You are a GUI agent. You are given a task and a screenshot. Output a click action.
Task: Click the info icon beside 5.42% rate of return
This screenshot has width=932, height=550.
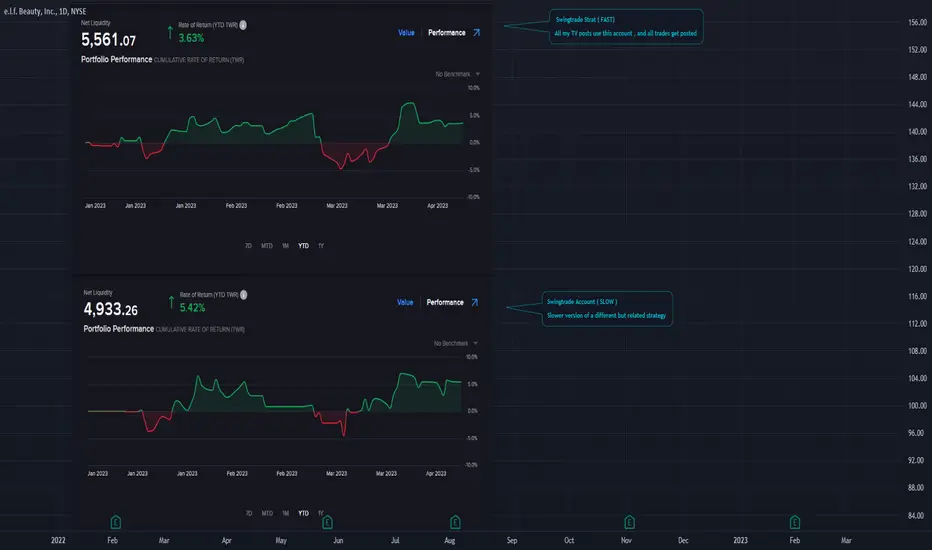246,294
